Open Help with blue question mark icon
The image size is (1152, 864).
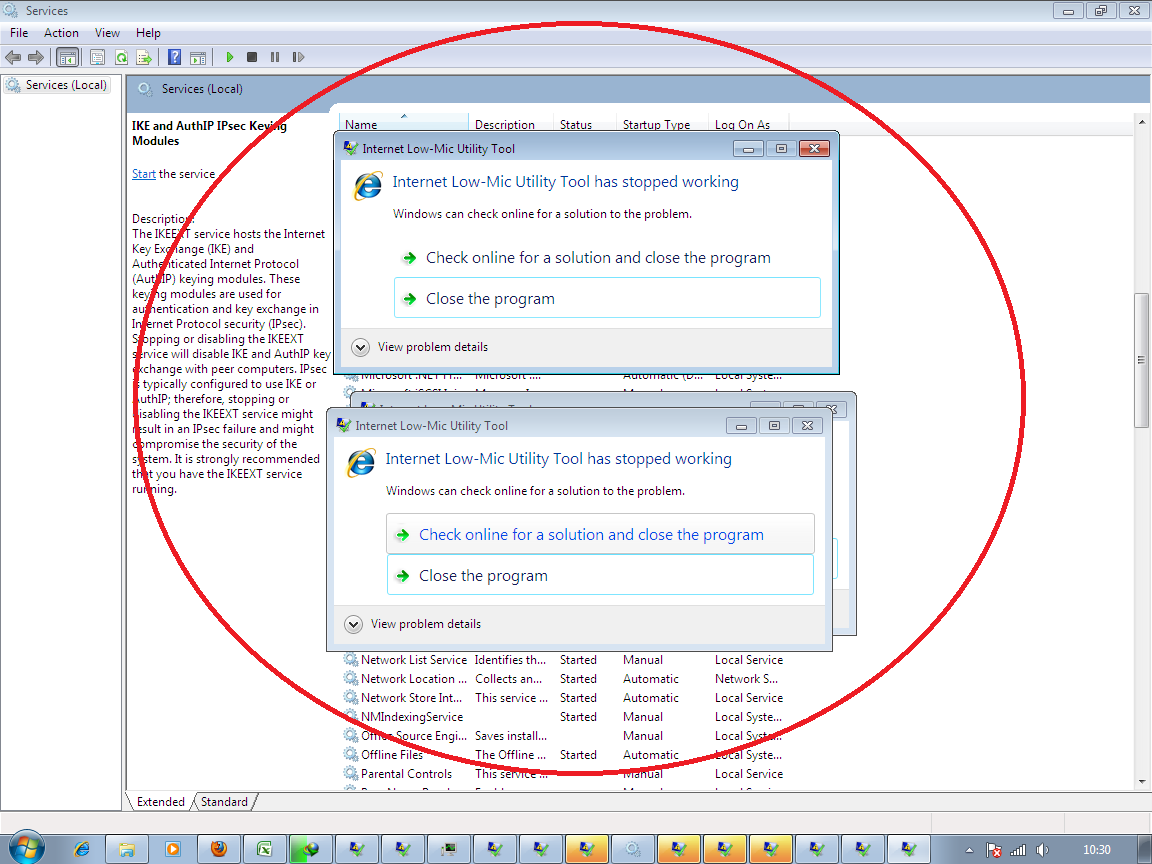point(174,57)
